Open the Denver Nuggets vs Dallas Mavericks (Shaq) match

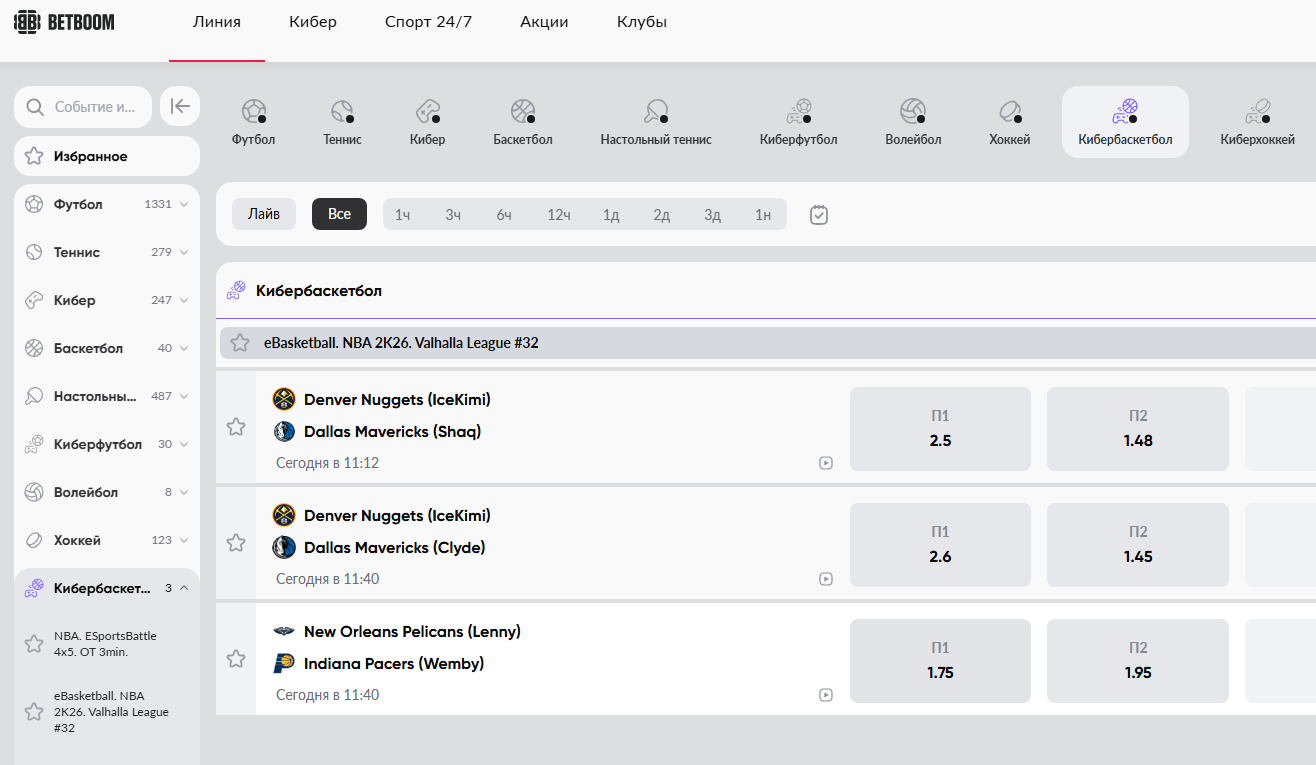[x=381, y=416]
